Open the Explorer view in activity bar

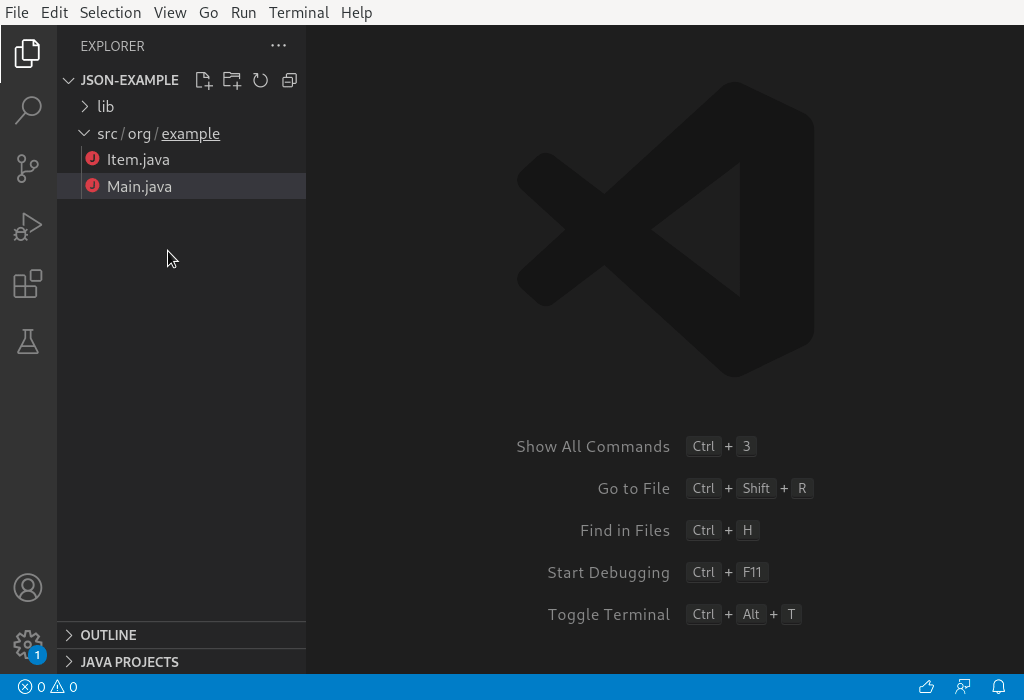(x=27, y=54)
